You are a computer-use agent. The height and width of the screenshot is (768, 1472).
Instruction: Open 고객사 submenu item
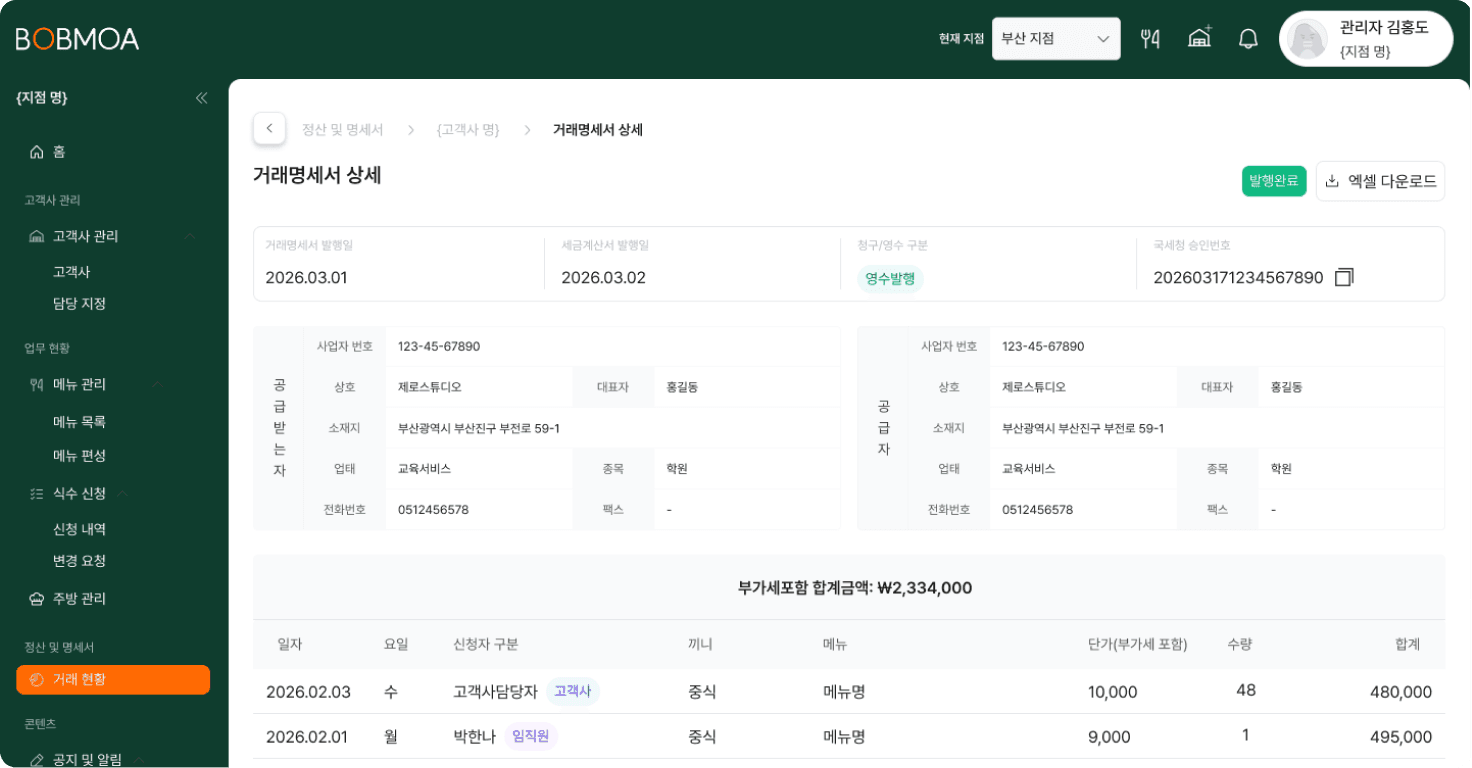click(72, 272)
